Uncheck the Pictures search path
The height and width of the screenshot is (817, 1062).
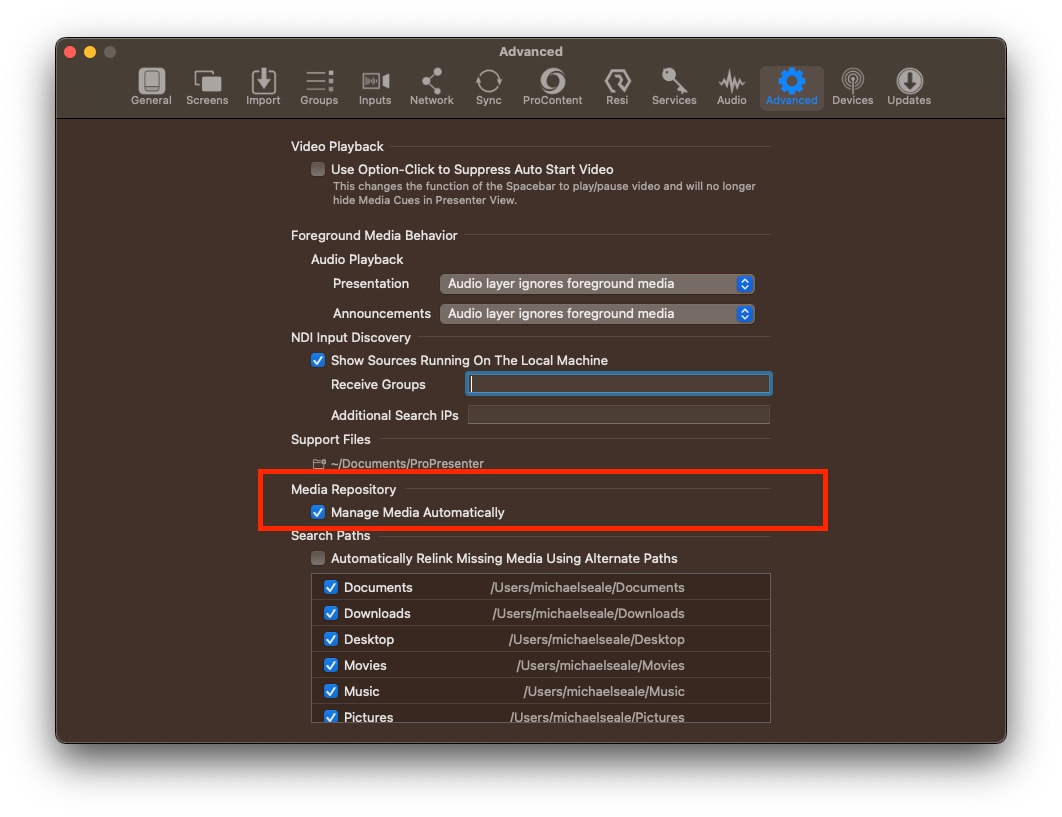click(x=331, y=716)
